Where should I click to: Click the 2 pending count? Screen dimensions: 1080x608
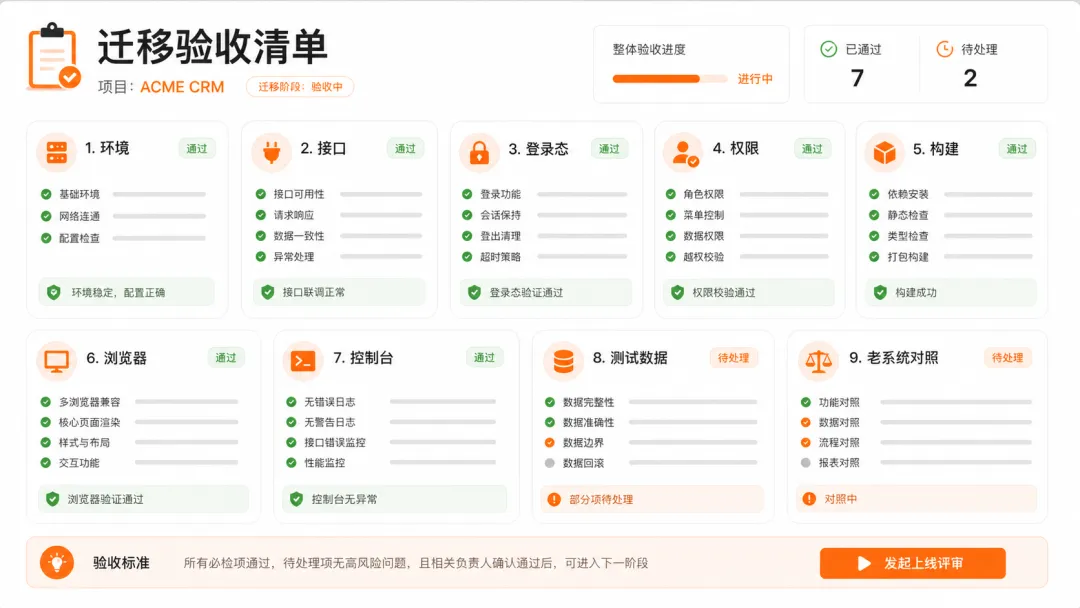pyautogui.click(x=970, y=78)
